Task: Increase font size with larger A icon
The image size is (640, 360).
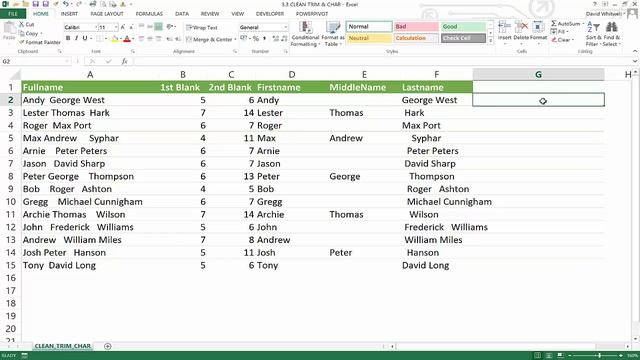Action: [123, 27]
